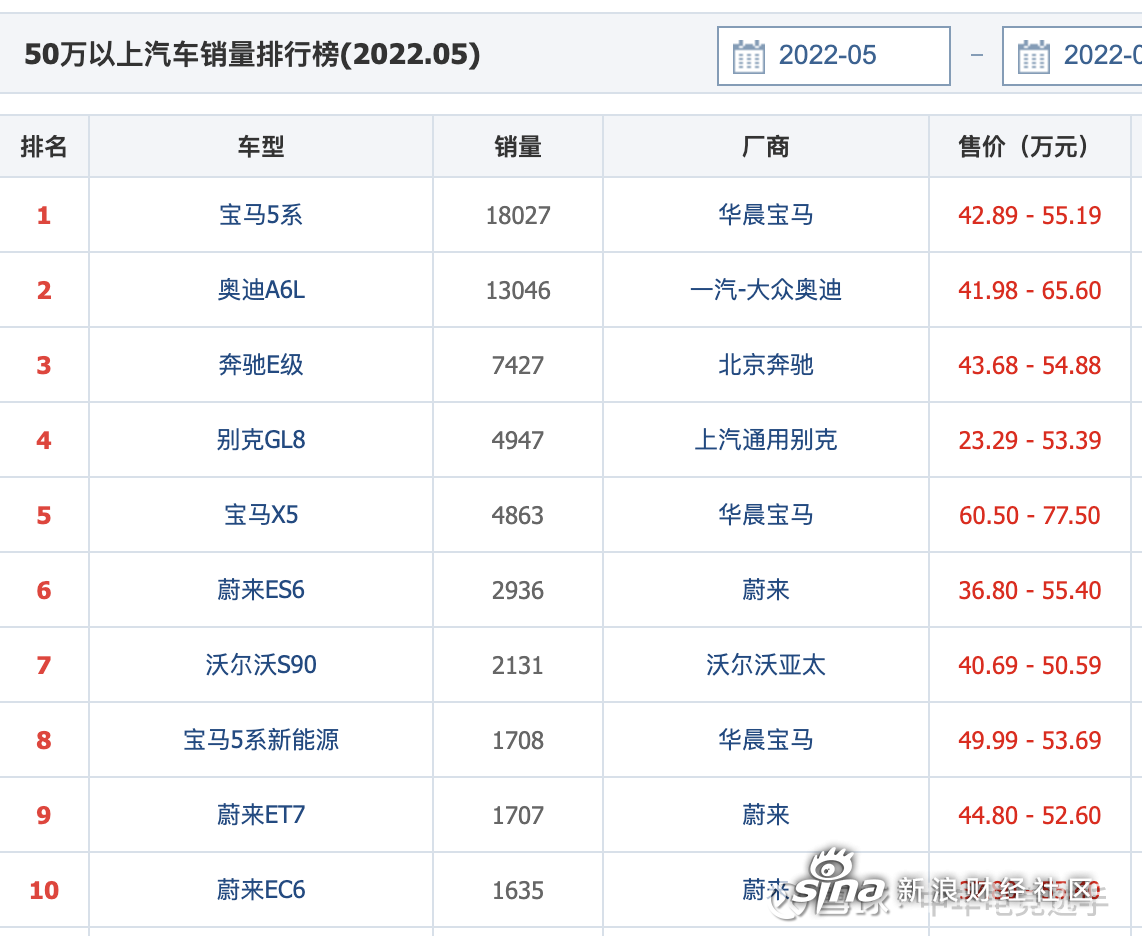This screenshot has width=1142, height=936.
Task: Click sales figure 13046
Action: pos(518,291)
